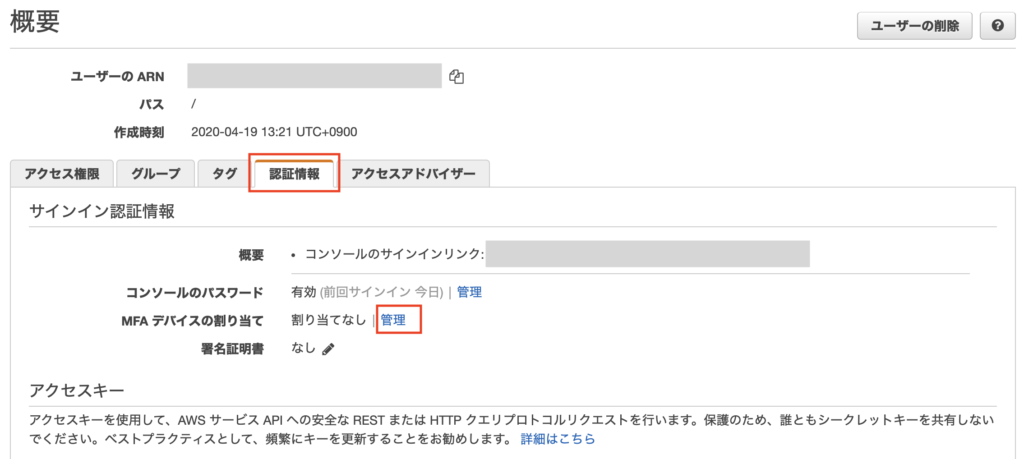Click the redacted user ARN value
Screen dimensions: 1024x459
314,76
